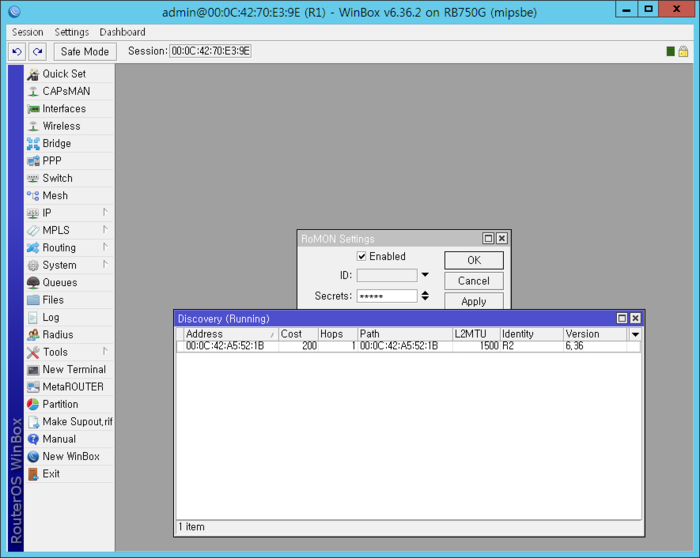
Task: Open the Manual help entry
Action: click(x=69, y=439)
